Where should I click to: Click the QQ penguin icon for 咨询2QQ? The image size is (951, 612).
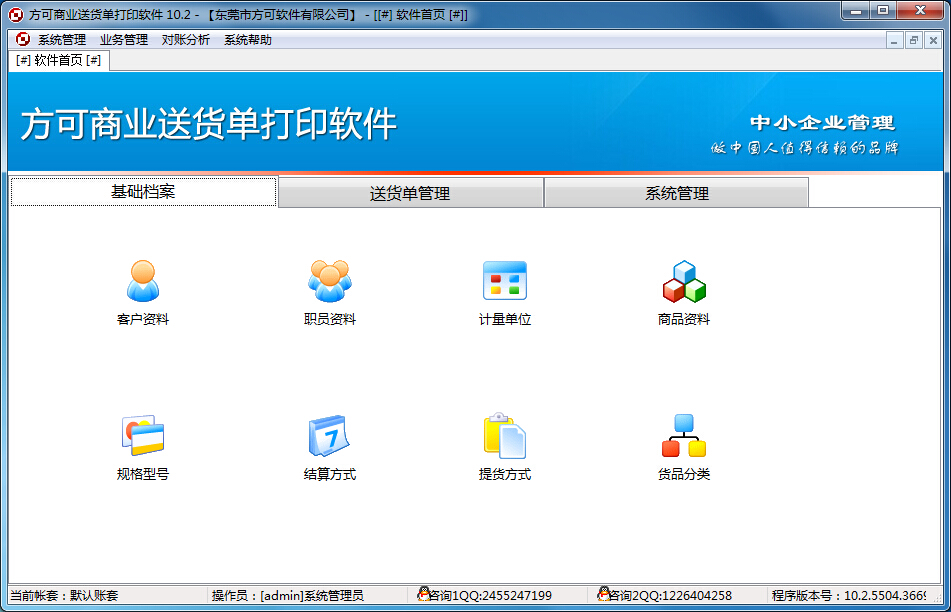[603, 594]
